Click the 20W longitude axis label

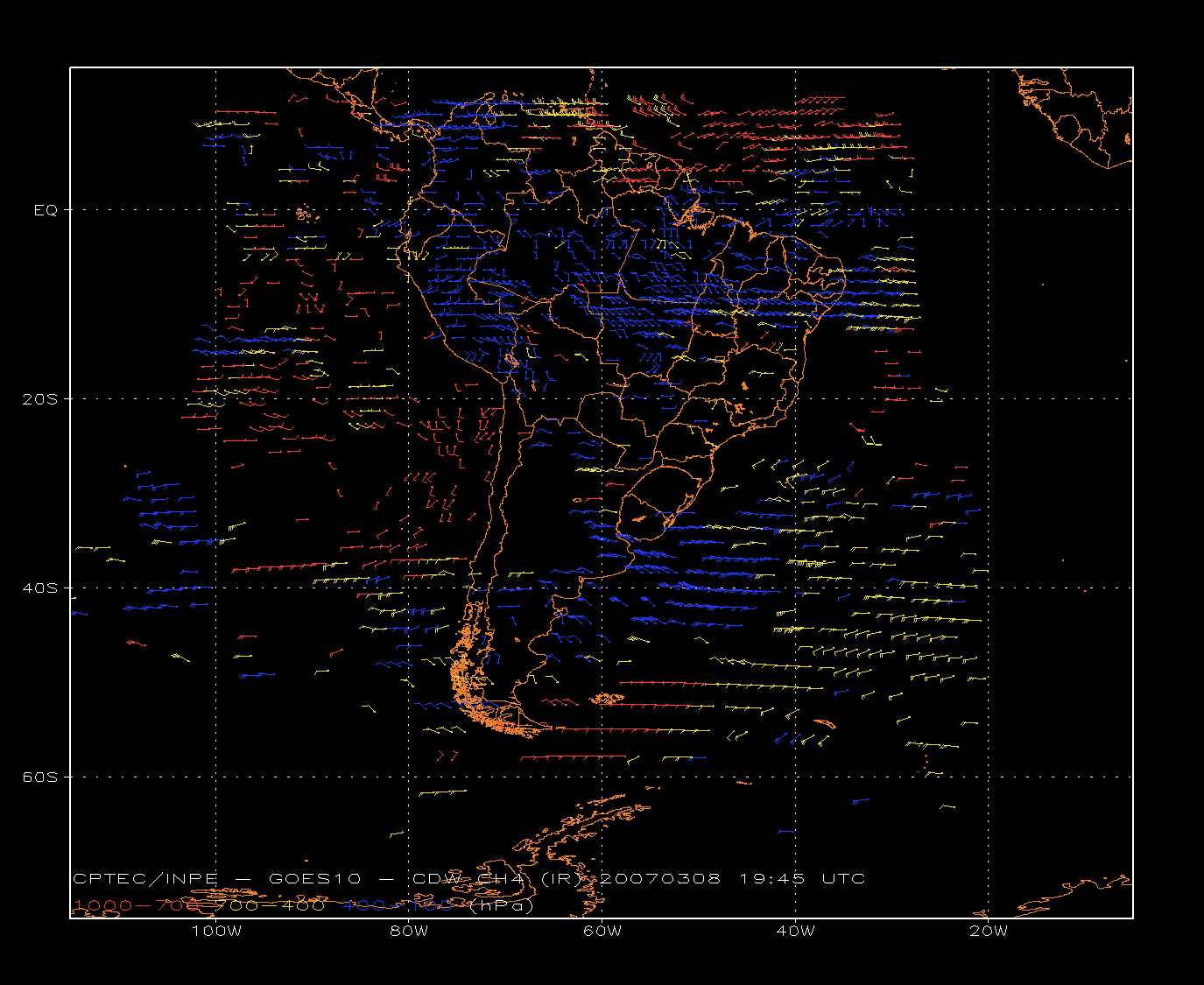[989, 931]
